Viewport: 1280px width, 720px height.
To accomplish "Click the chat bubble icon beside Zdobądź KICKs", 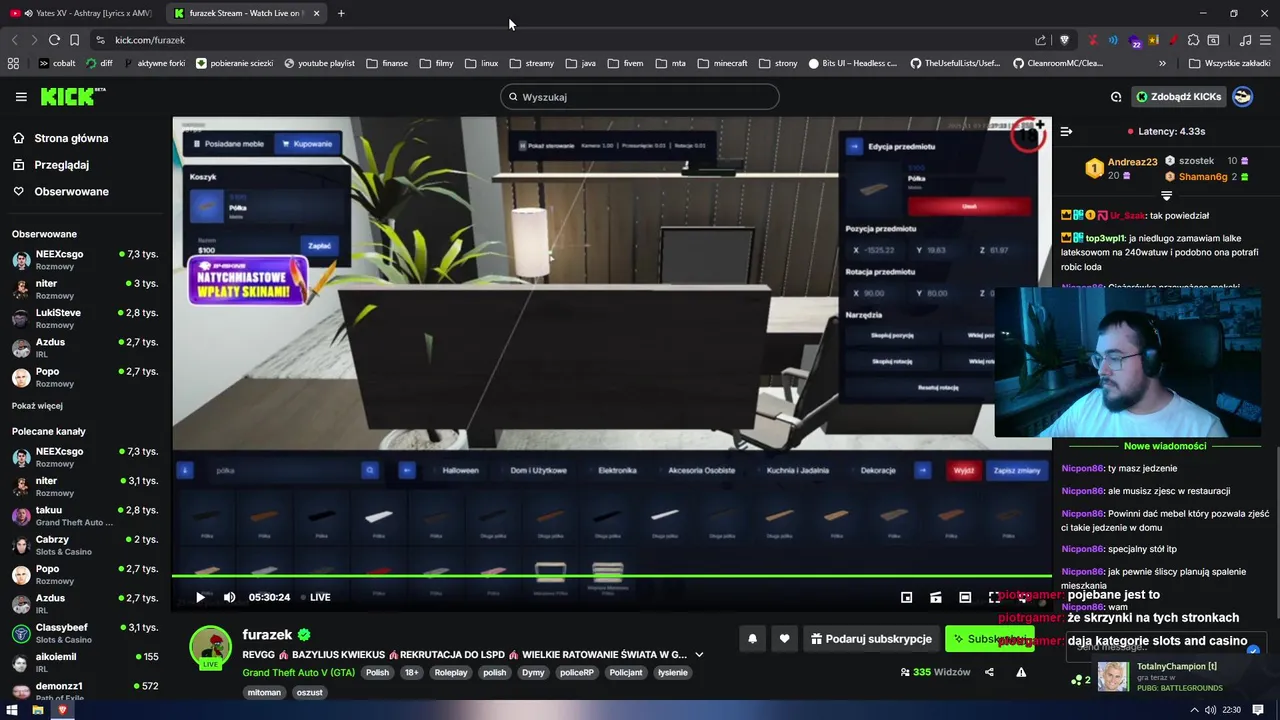I will click(1116, 97).
